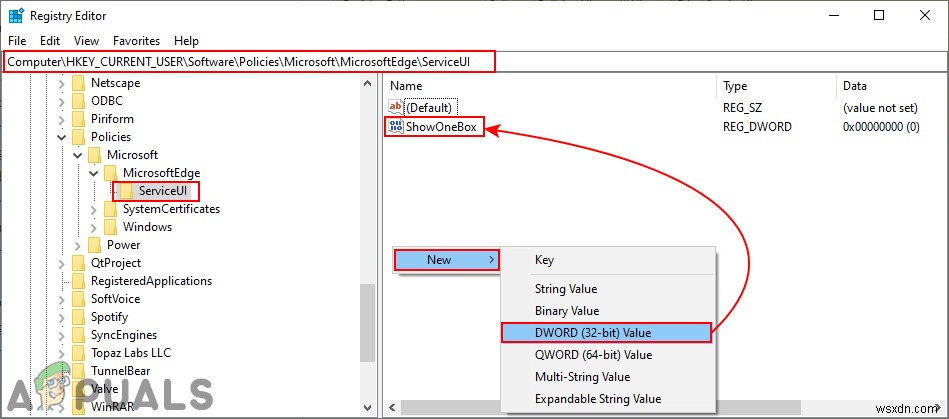The width and height of the screenshot is (949, 419).
Task: Expand the Piriform key
Action: click(x=62, y=119)
